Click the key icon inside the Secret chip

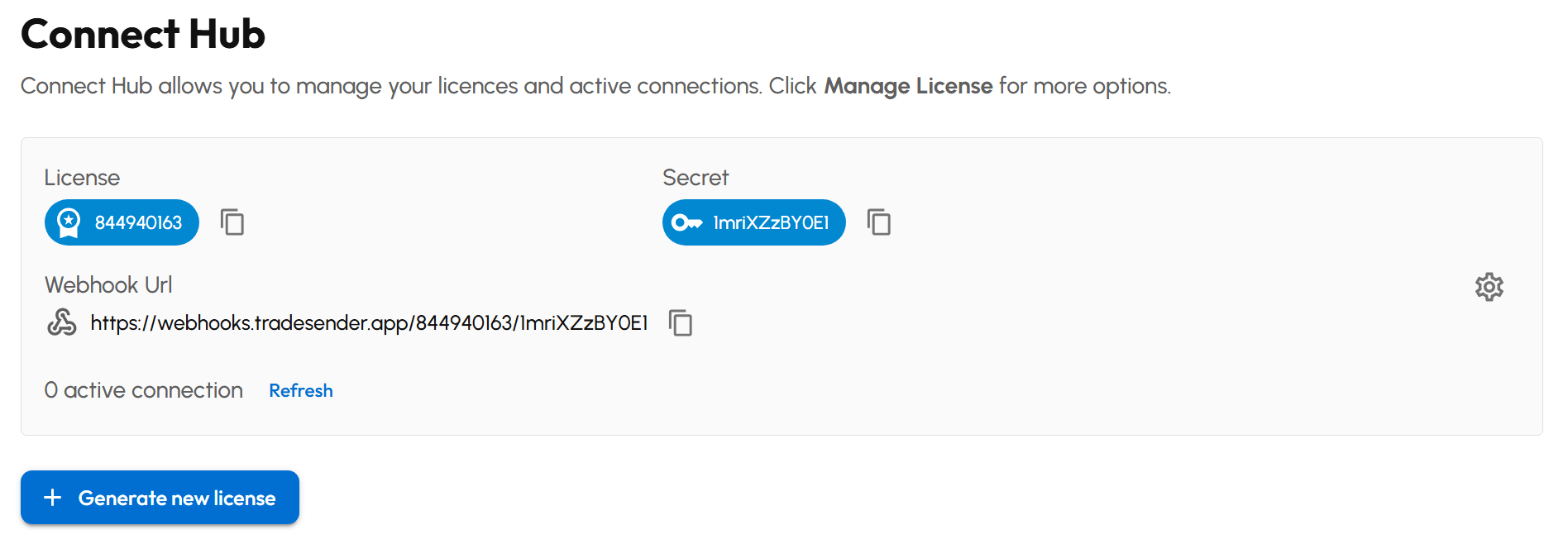[x=687, y=222]
